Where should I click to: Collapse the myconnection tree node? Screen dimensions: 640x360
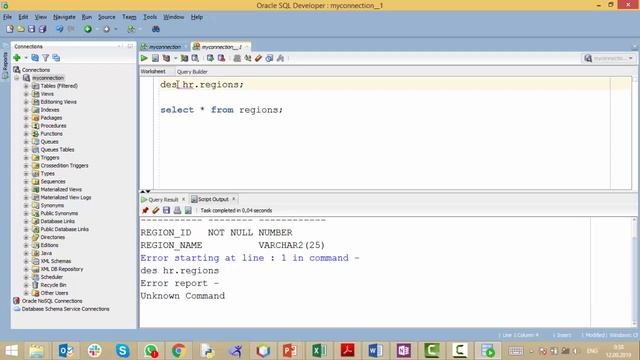pos(17,78)
